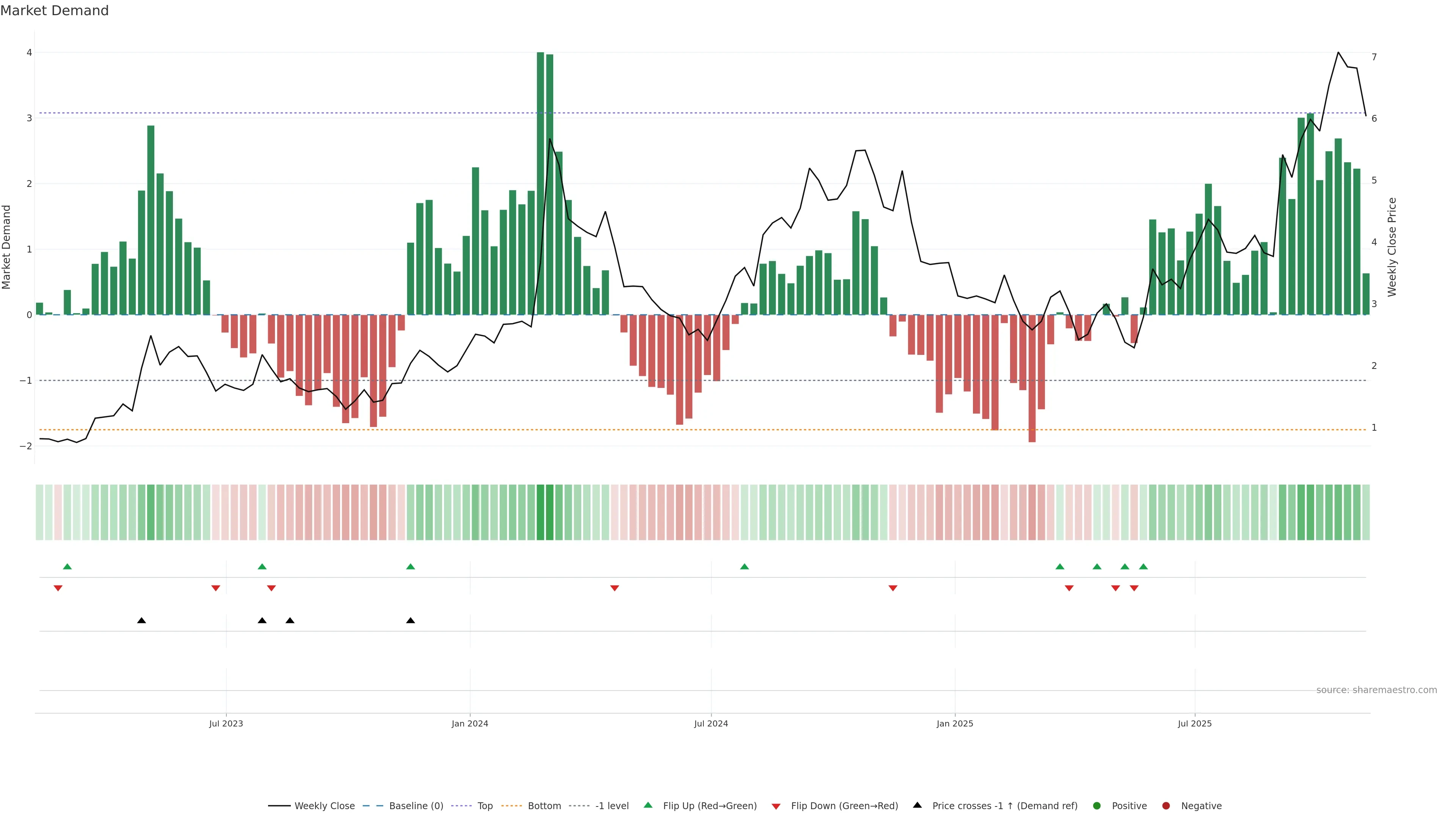Click the darkest green heatmap strip cell
Screen dimensions: 1456x819
click(x=540, y=512)
